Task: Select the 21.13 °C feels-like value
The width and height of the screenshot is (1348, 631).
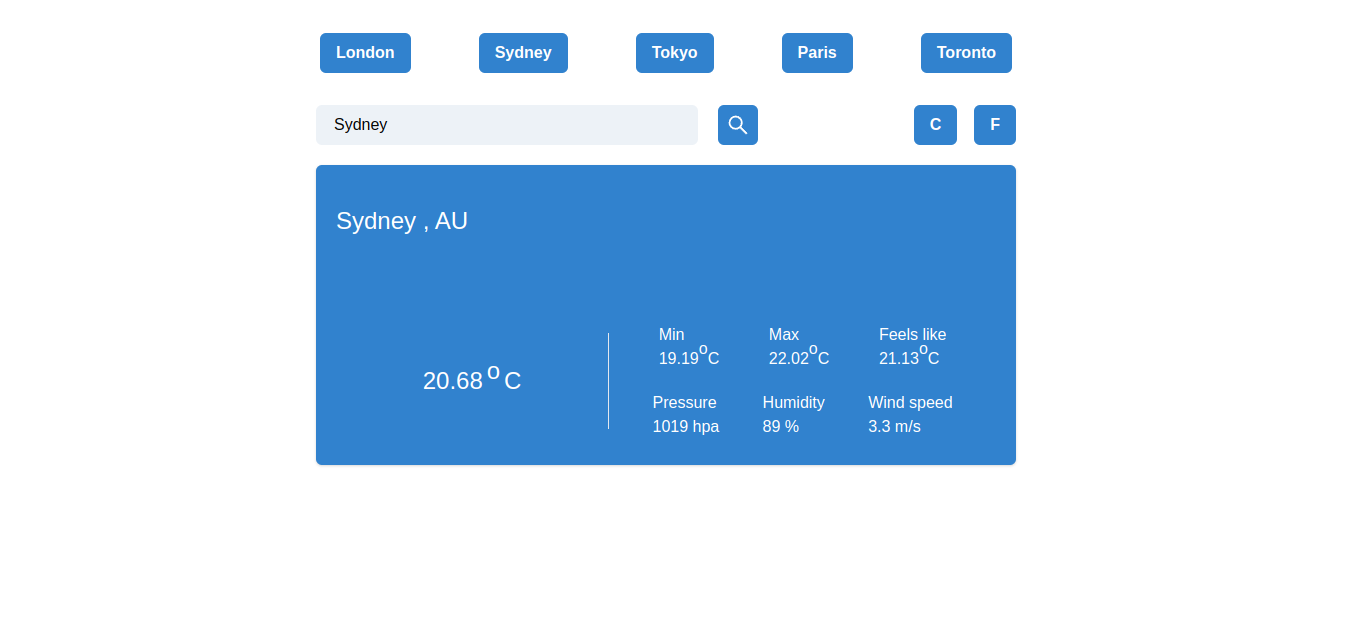Action: 908,358
